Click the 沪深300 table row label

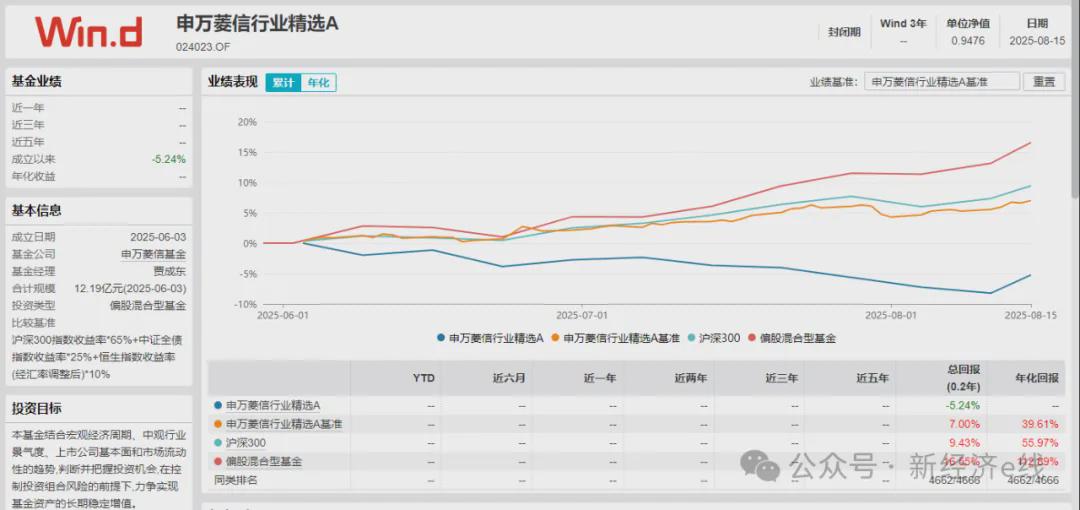click(x=246, y=442)
